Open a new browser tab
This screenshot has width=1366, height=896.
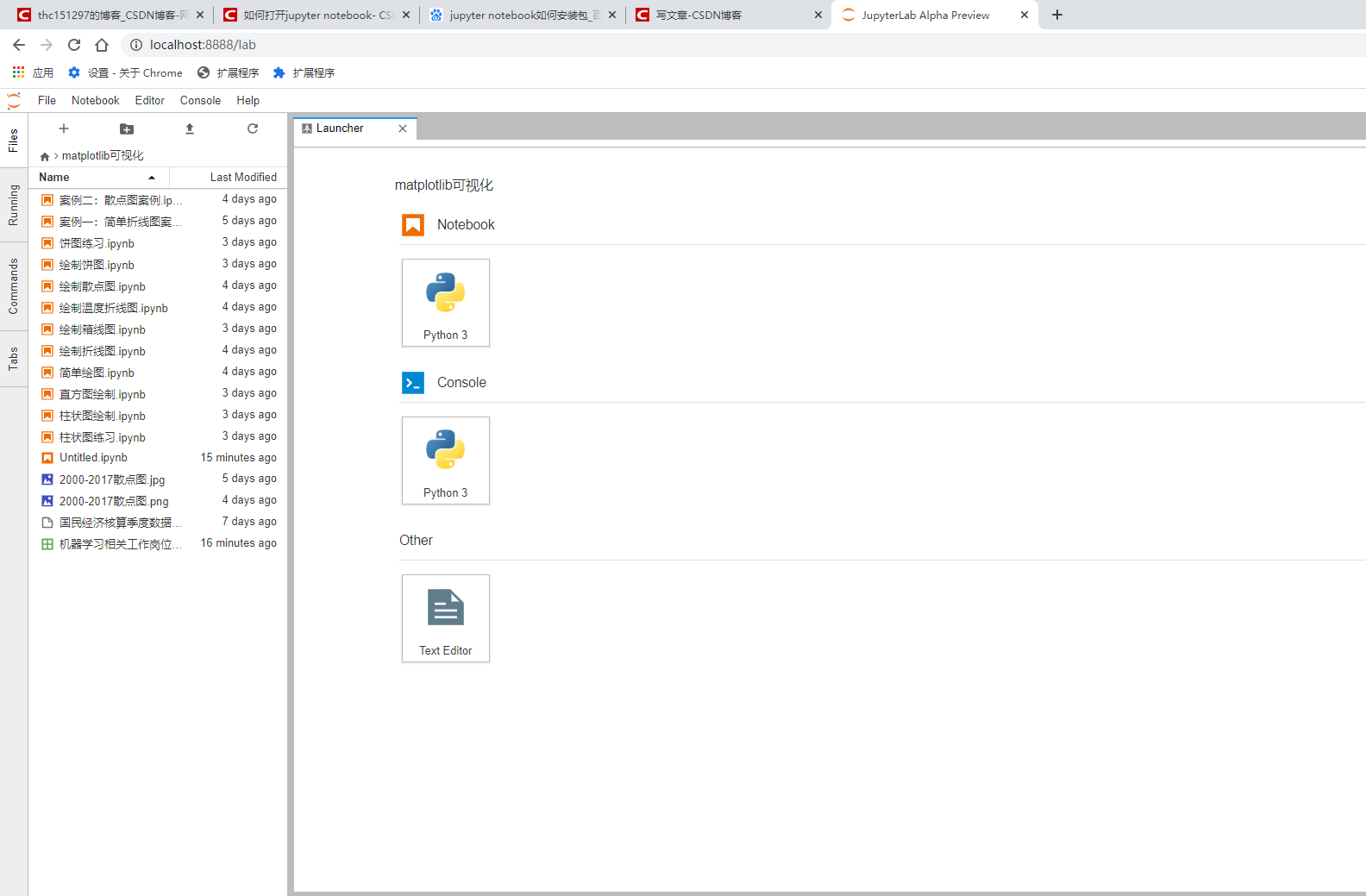click(x=1057, y=15)
